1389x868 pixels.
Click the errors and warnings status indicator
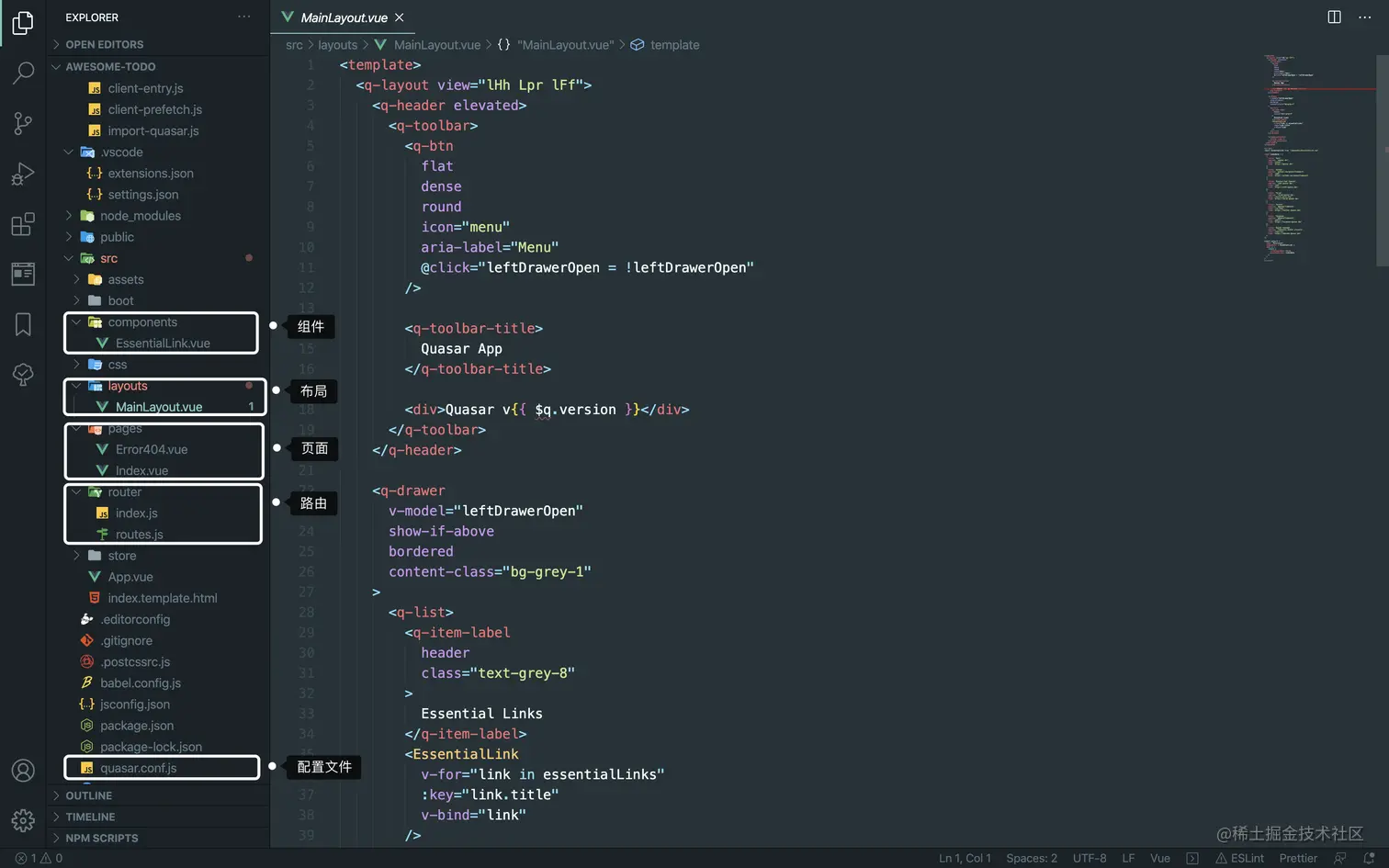pyautogui.click(x=39, y=858)
